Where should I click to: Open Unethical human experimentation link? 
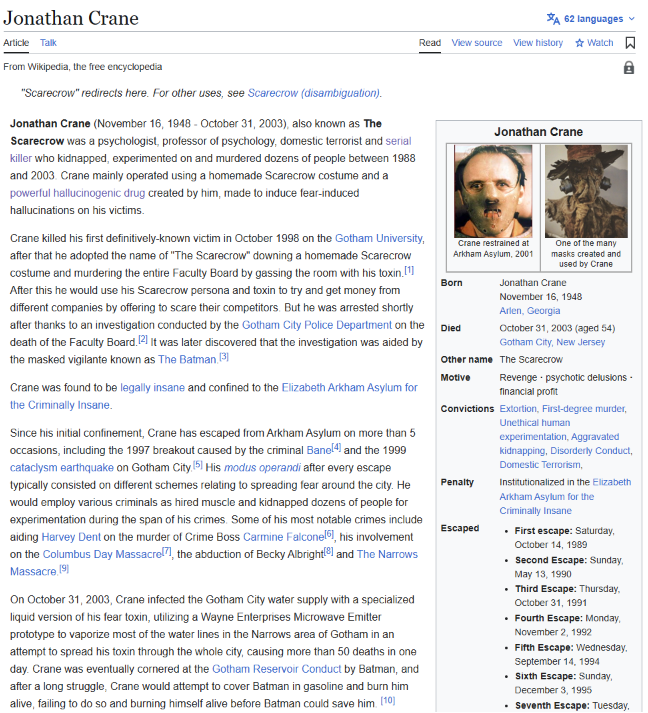(534, 430)
